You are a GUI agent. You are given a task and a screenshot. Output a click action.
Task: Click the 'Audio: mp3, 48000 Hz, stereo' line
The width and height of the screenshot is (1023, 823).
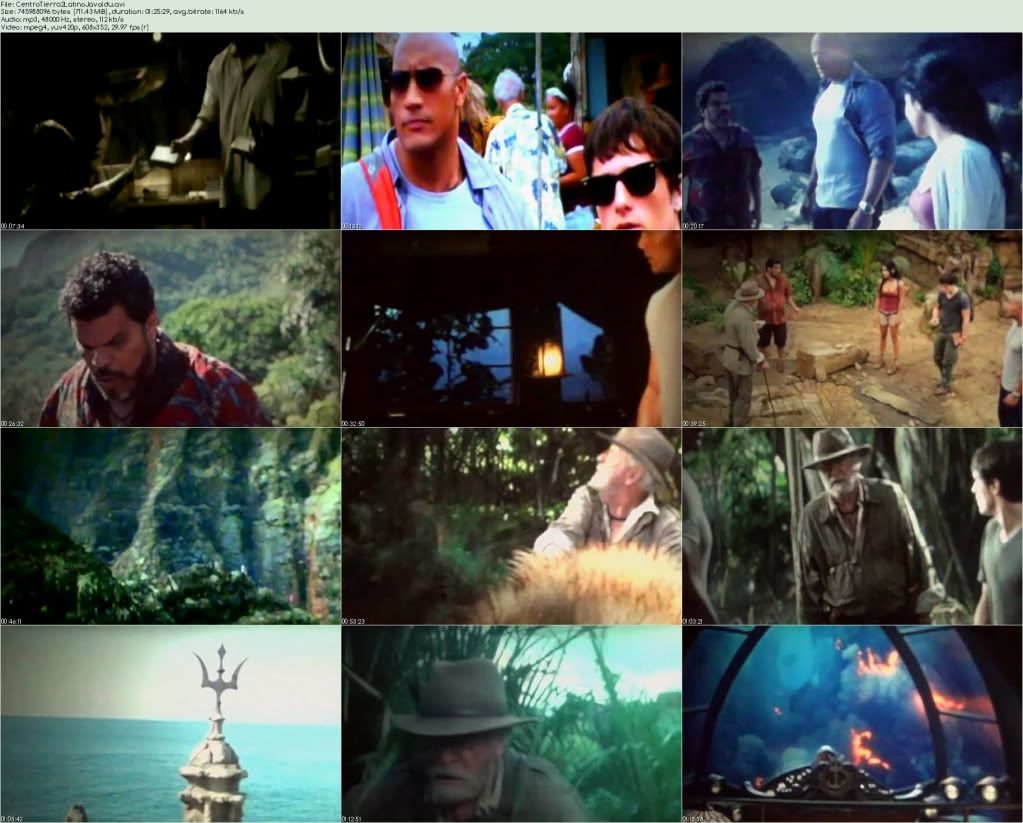coord(62,20)
